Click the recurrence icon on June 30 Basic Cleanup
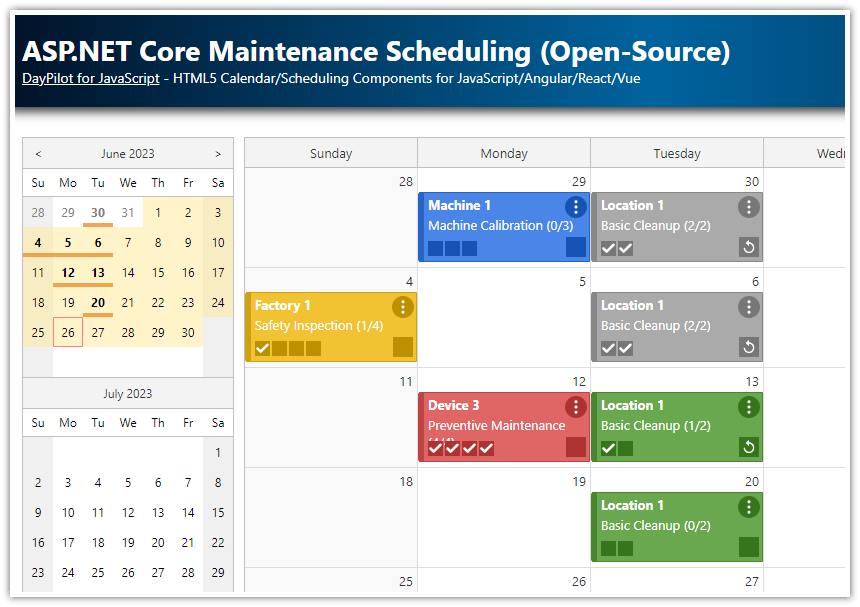Screen dimensions: 860x607 [x=748, y=247]
